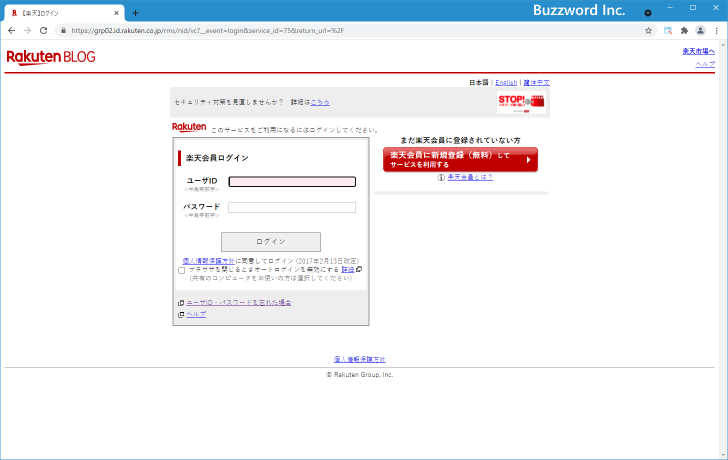Click the 日本語 language label

pyautogui.click(x=479, y=83)
